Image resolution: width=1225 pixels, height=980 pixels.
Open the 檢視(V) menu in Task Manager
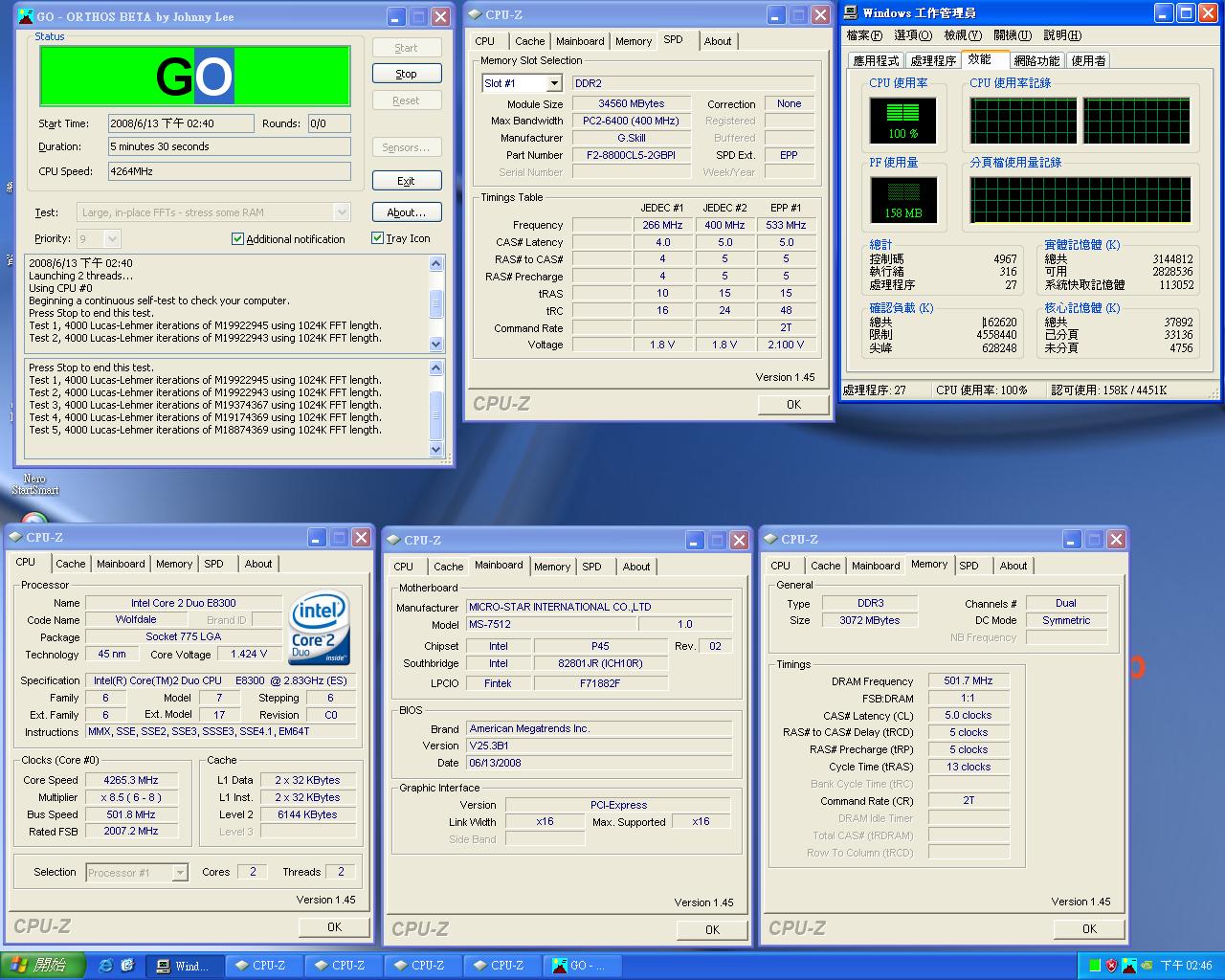pos(962,35)
